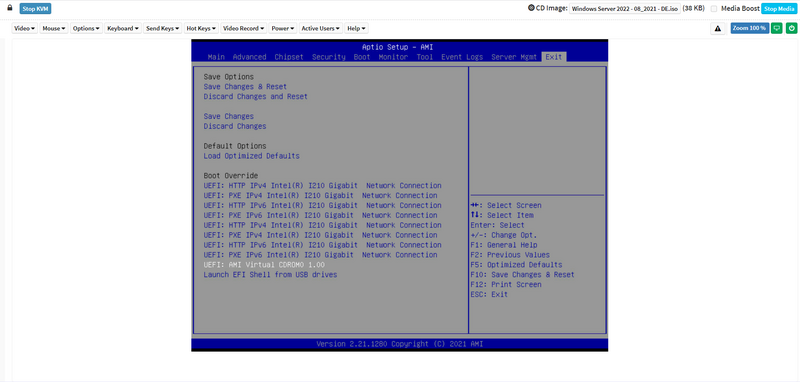Open the Security BIOS tab
Viewport: 800px width, 382px height.
pos(329,57)
